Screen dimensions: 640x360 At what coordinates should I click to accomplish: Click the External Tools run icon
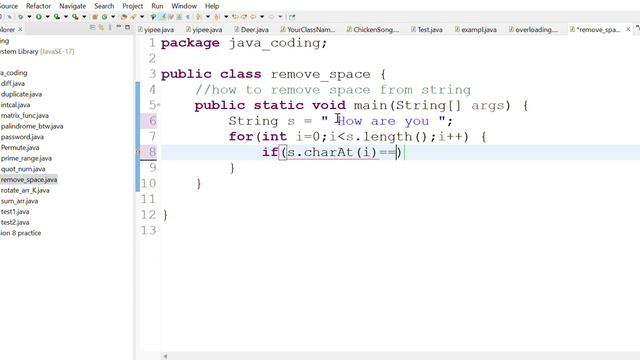pyautogui.click(x=75, y=17)
